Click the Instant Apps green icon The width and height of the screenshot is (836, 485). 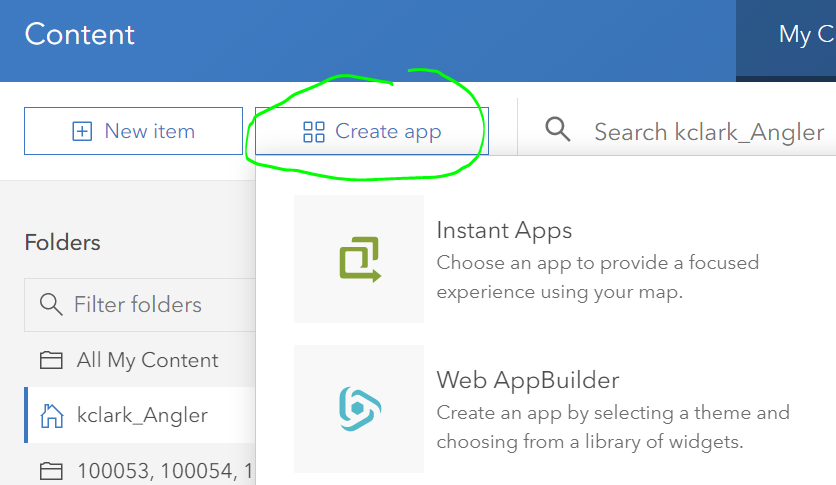(359, 259)
